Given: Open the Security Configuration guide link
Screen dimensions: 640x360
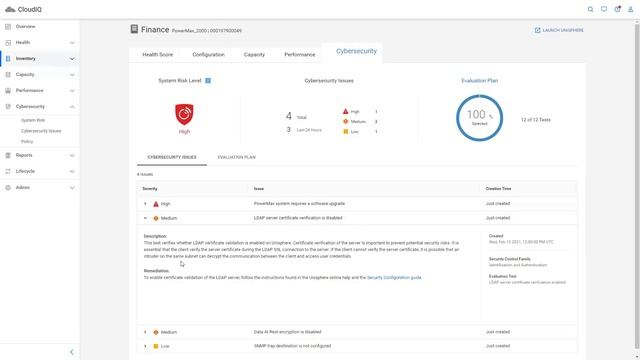Looking at the screenshot, I should pos(394,278).
